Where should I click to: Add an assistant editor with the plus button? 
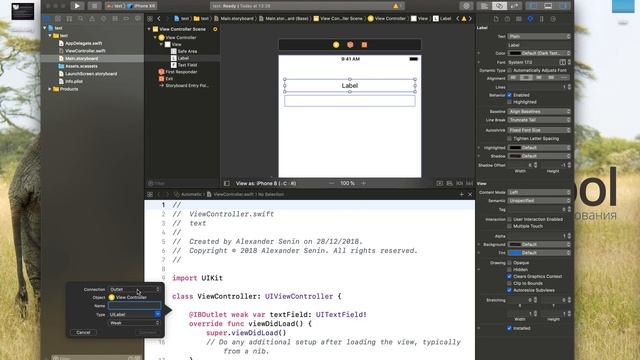click(462, 194)
